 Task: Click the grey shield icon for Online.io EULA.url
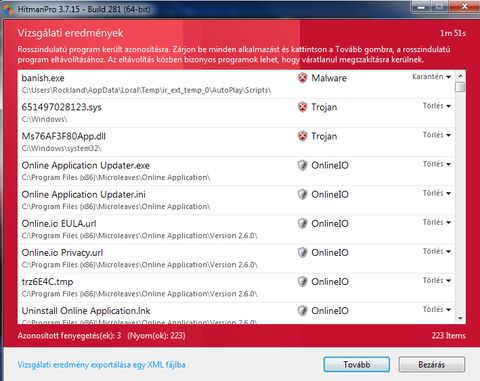pos(302,223)
